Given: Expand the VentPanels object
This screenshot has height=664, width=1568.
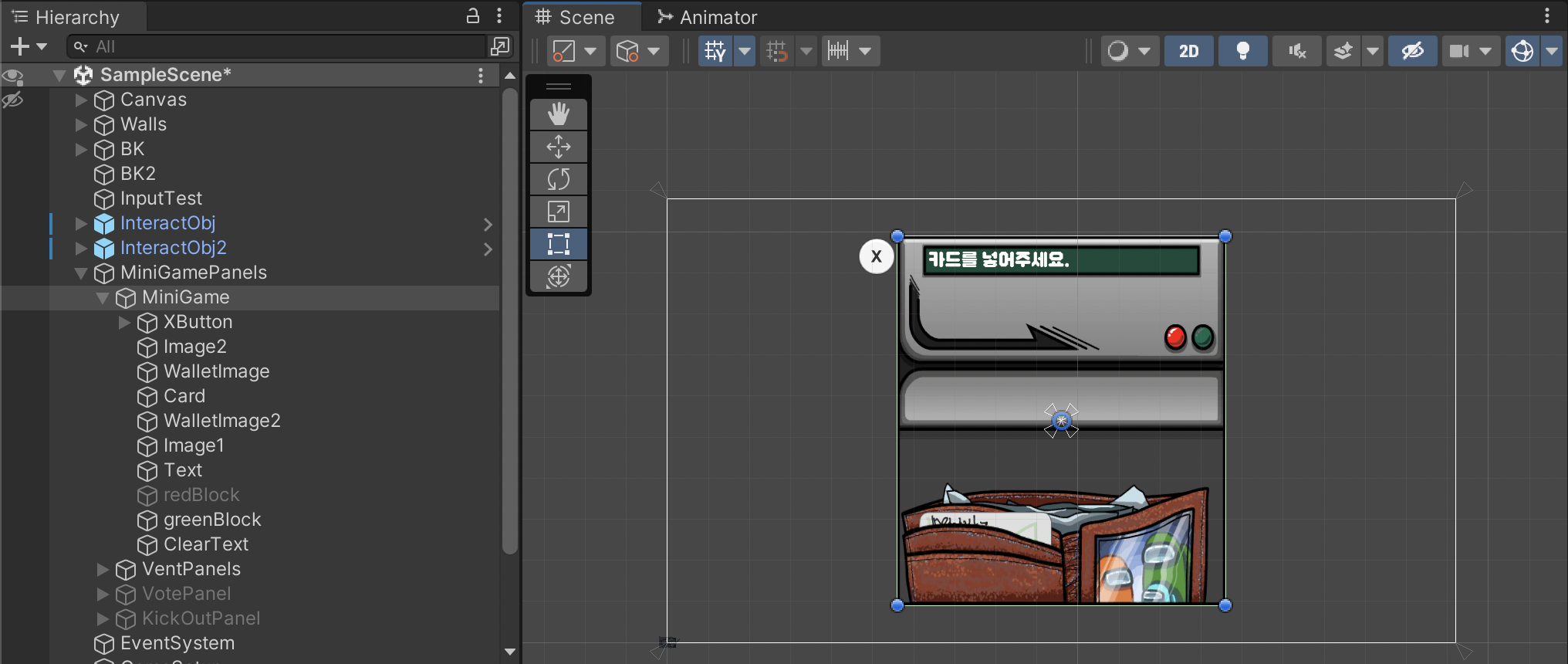Looking at the screenshot, I should point(103,569).
